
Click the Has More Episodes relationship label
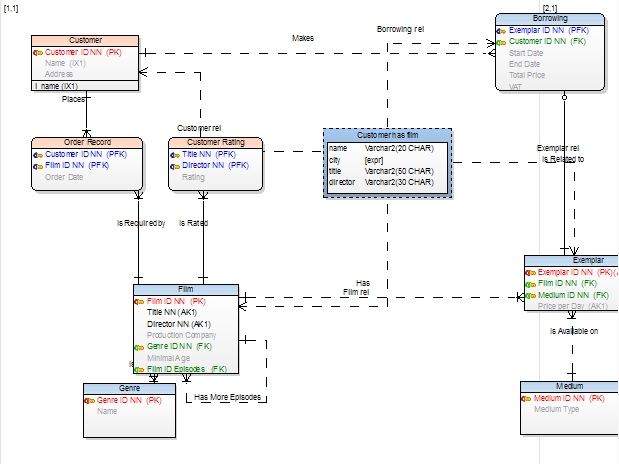click(x=227, y=397)
